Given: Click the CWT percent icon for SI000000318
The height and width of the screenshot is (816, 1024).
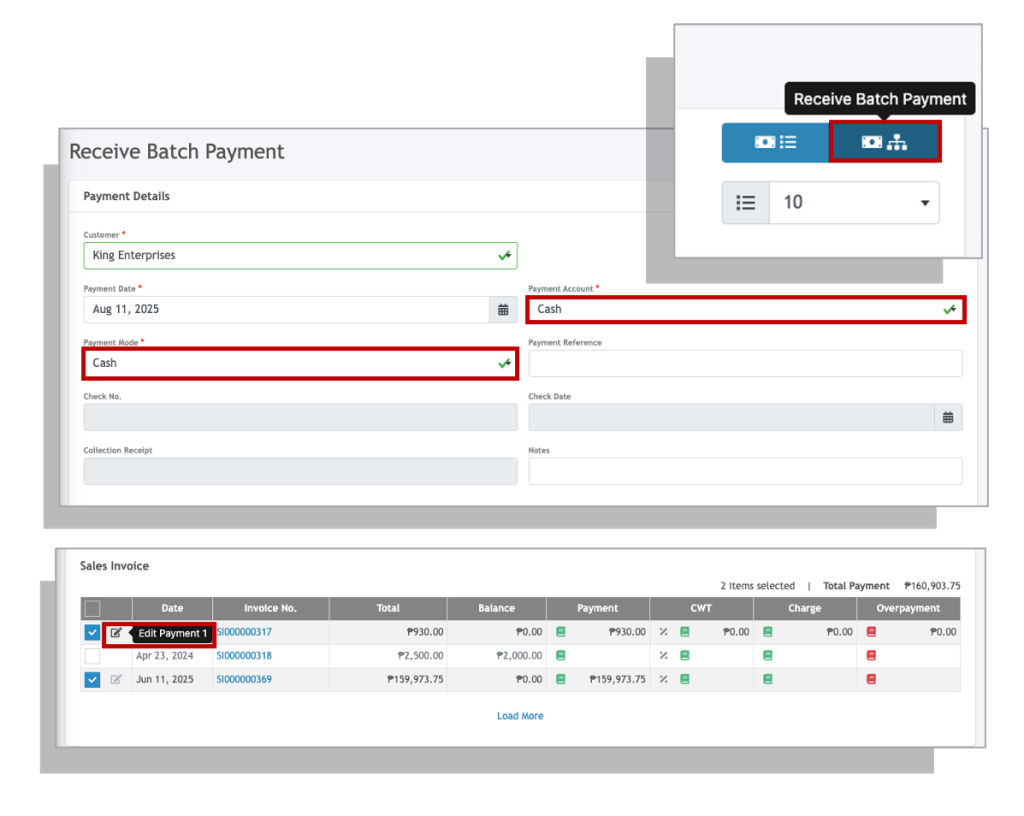Looking at the screenshot, I should pyautogui.click(x=664, y=655).
